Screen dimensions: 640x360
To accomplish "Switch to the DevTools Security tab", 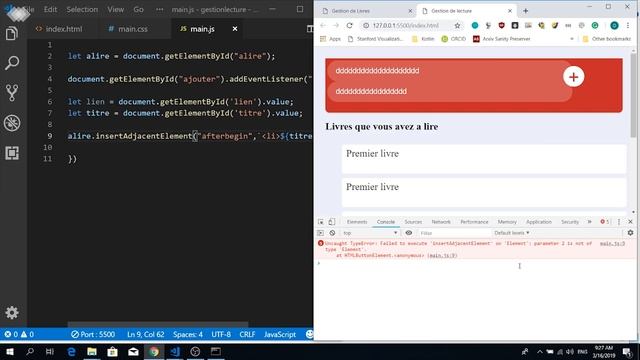I will pyautogui.click(x=570, y=222).
